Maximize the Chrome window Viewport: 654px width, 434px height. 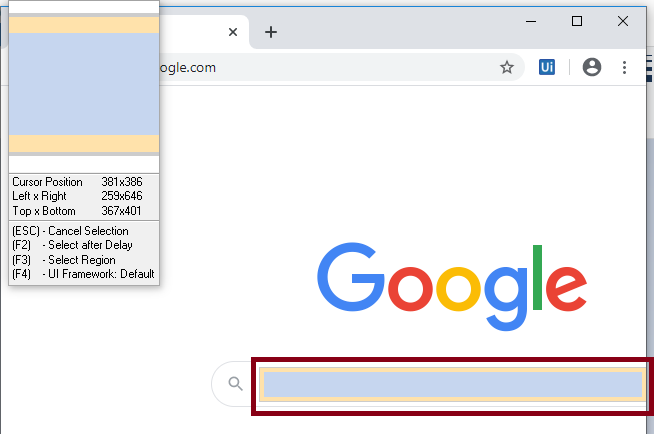pyautogui.click(x=577, y=21)
